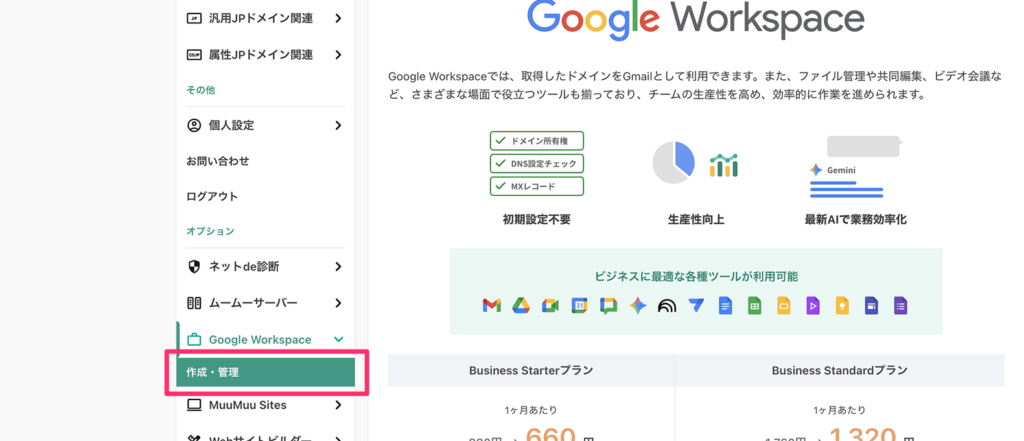Click the 初期設定不要 caption
Viewport: 1024px width, 441px height.
537,220
